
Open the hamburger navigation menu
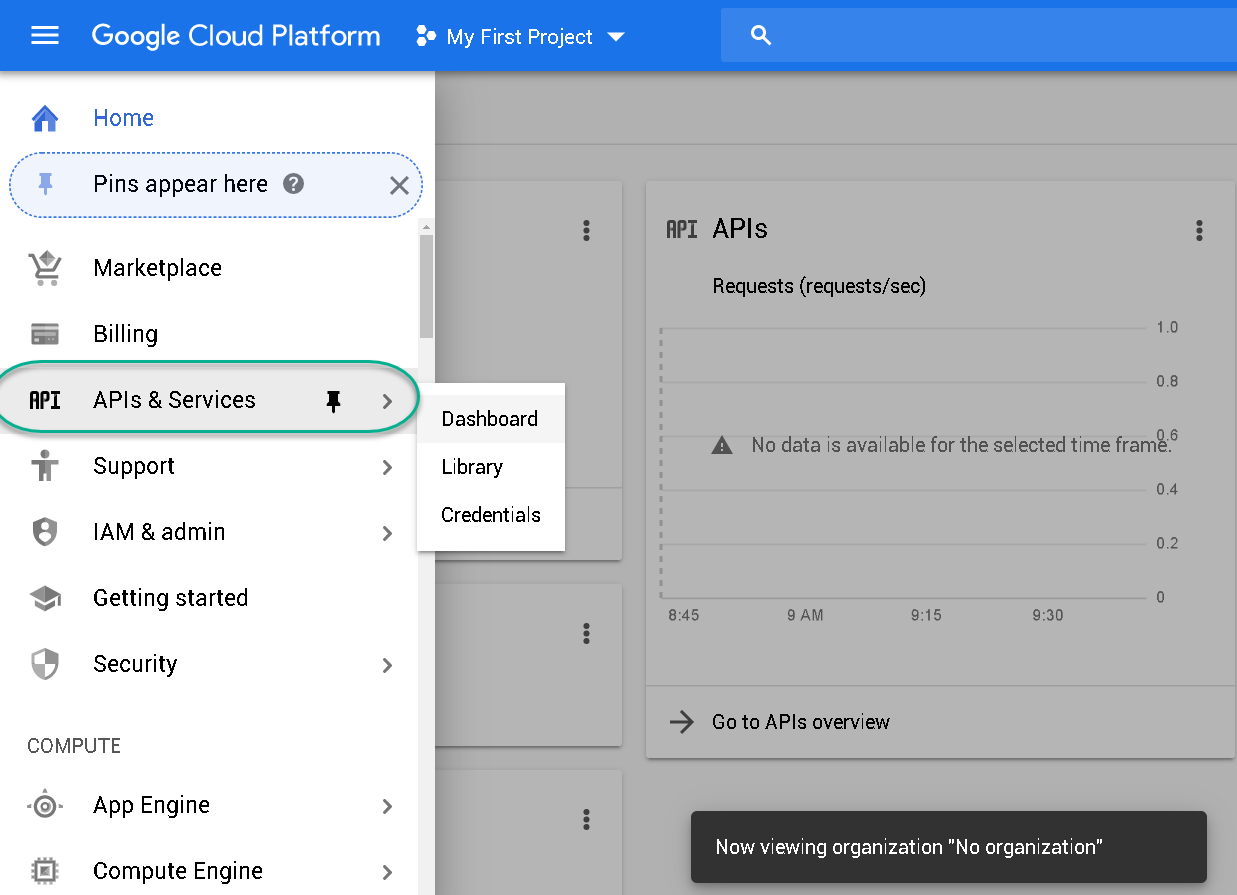click(x=45, y=36)
